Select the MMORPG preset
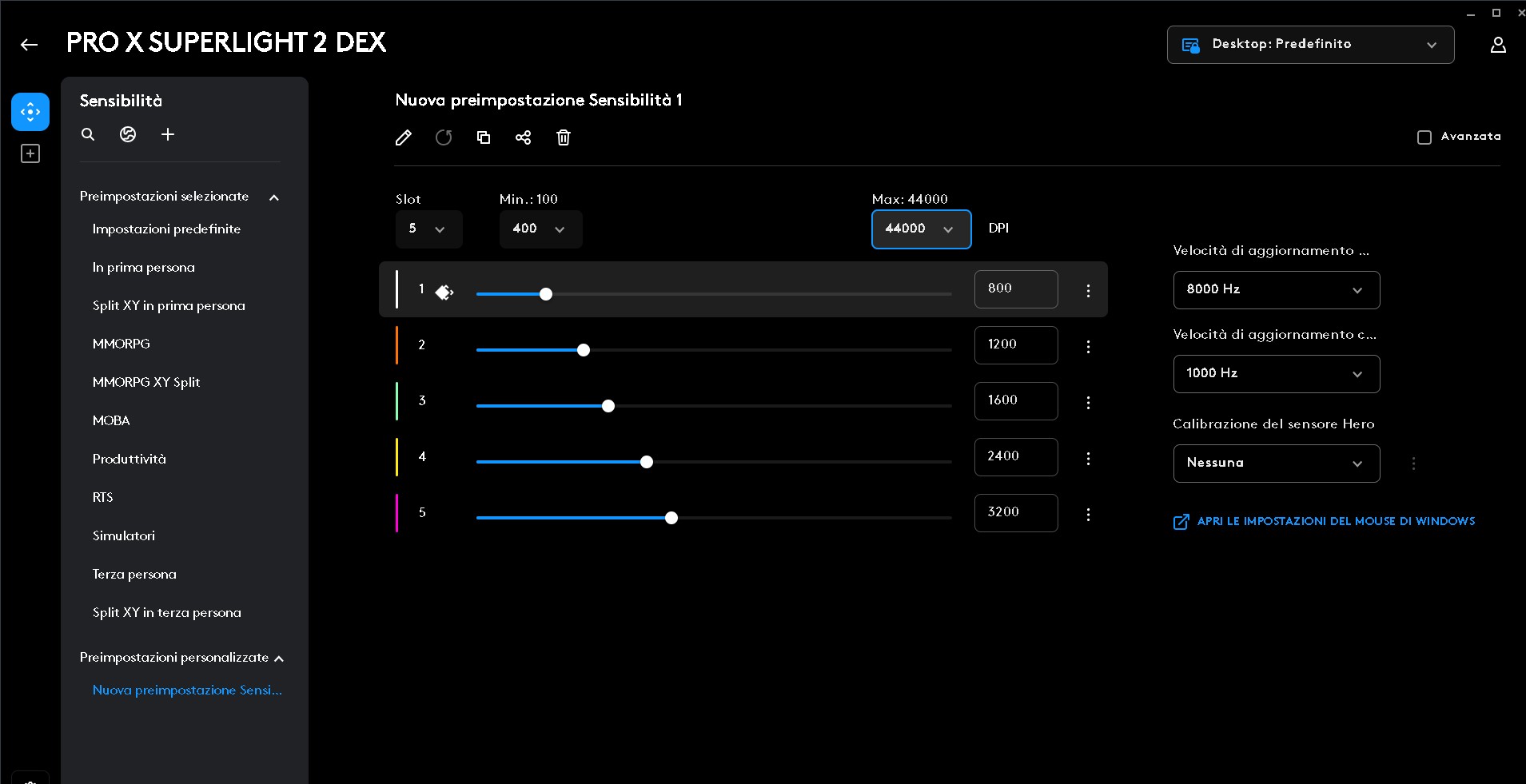The image size is (1526, 784). pyautogui.click(x=122, y=344)
